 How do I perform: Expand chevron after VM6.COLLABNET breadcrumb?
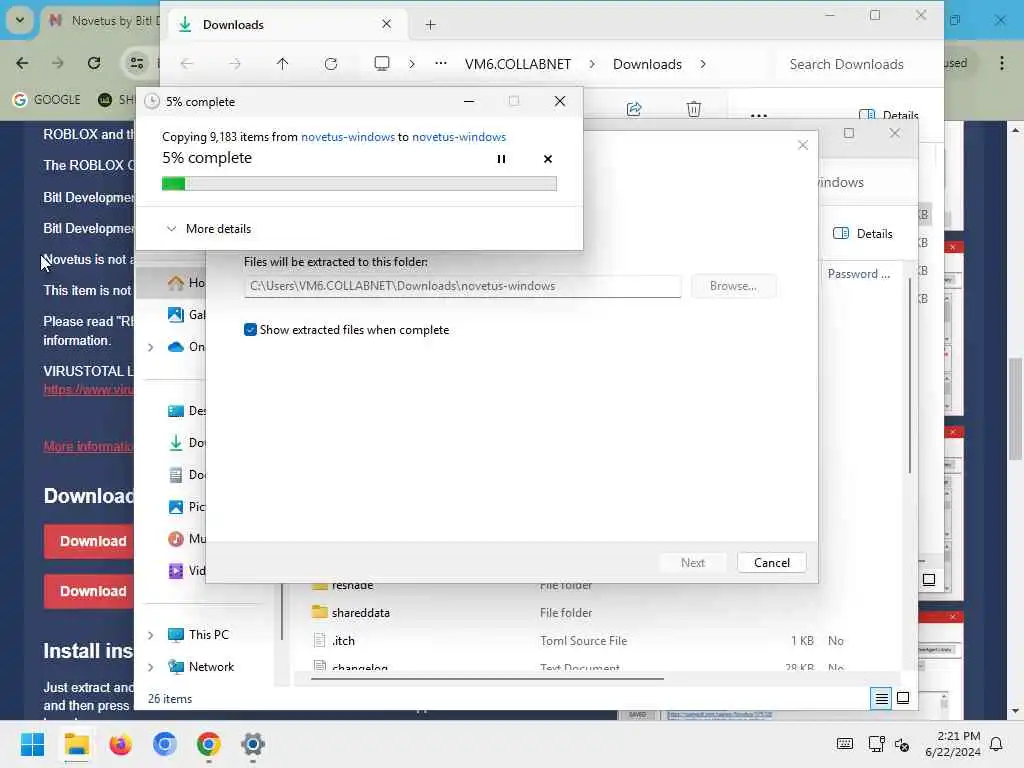tap(592, 64)
